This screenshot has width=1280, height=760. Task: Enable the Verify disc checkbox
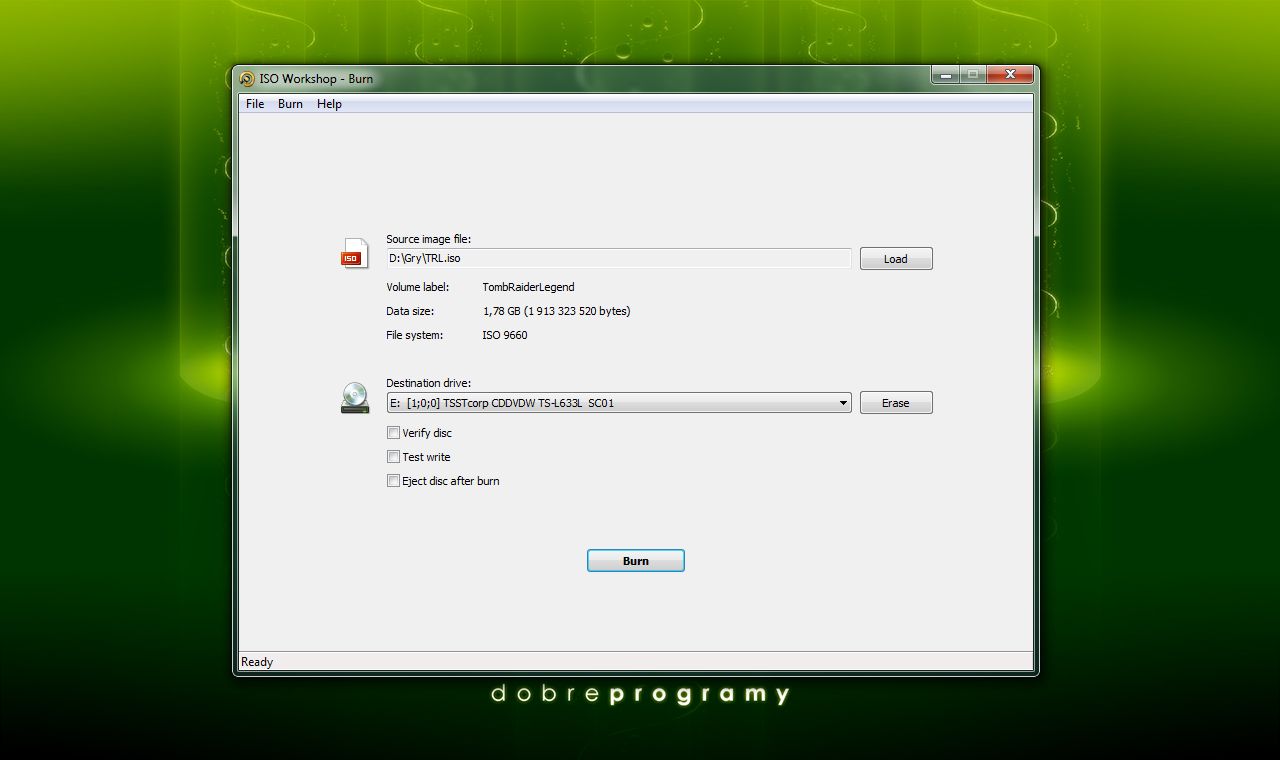[x=393, y=433]
